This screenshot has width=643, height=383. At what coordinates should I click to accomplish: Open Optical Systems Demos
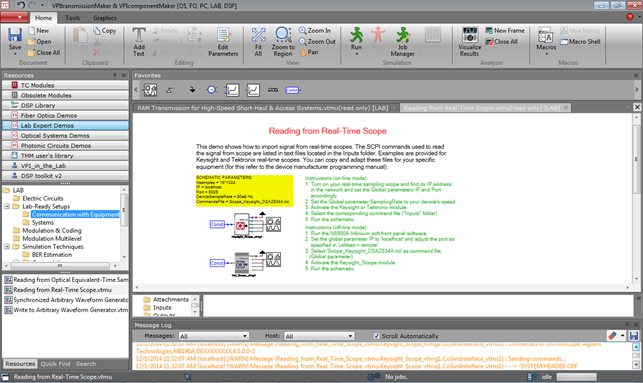click(65, 136)
